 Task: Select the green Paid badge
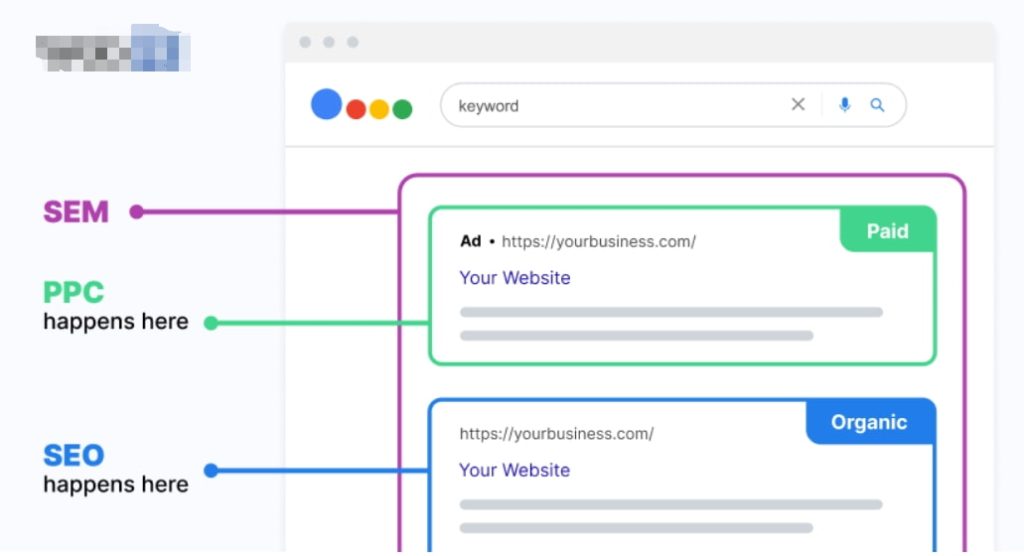pyautogui.click(x=887, y=231)
